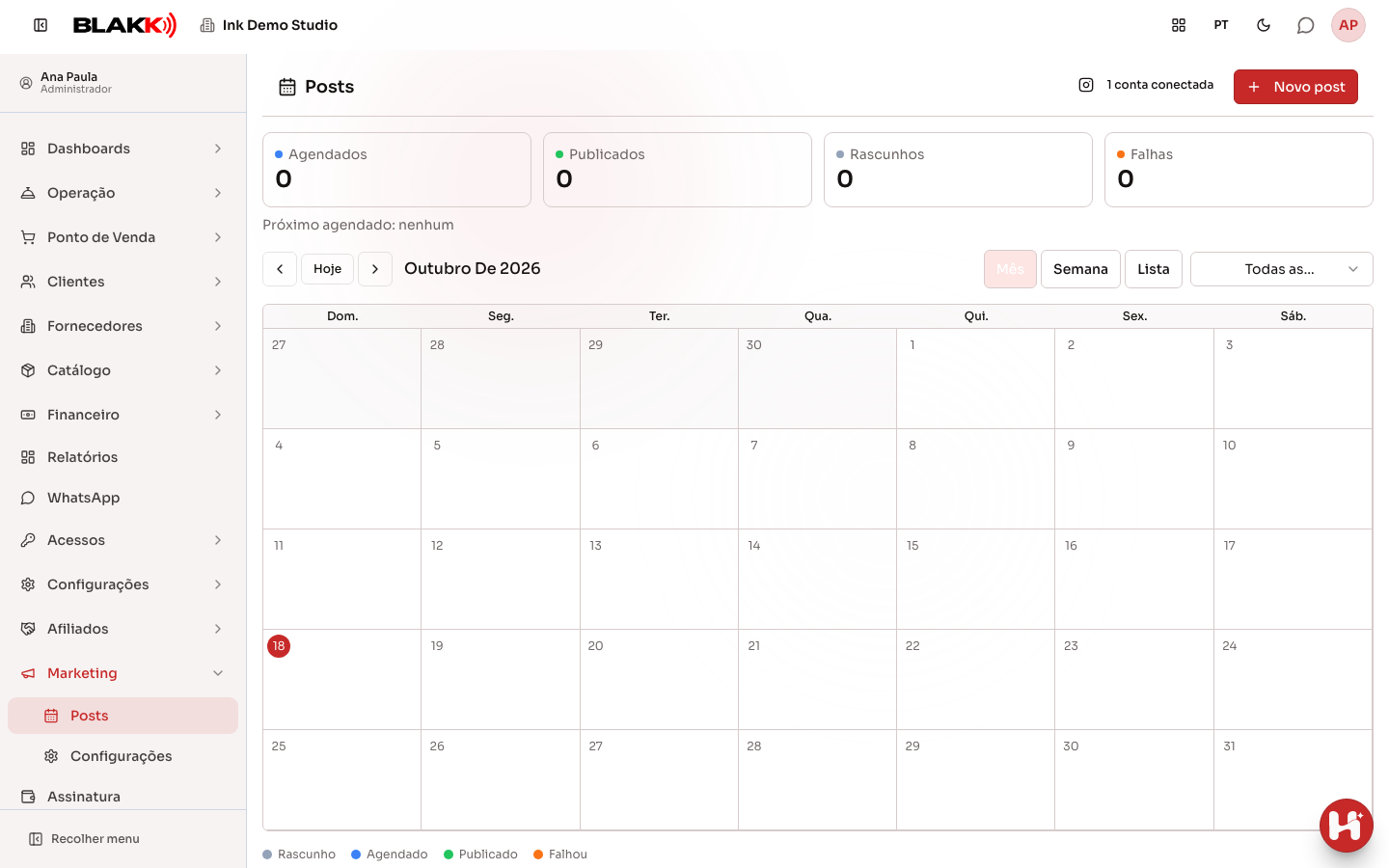The image size is (1389, 868).
Task: Click the Catálogo box icon
Action: (x=28, y=370)
